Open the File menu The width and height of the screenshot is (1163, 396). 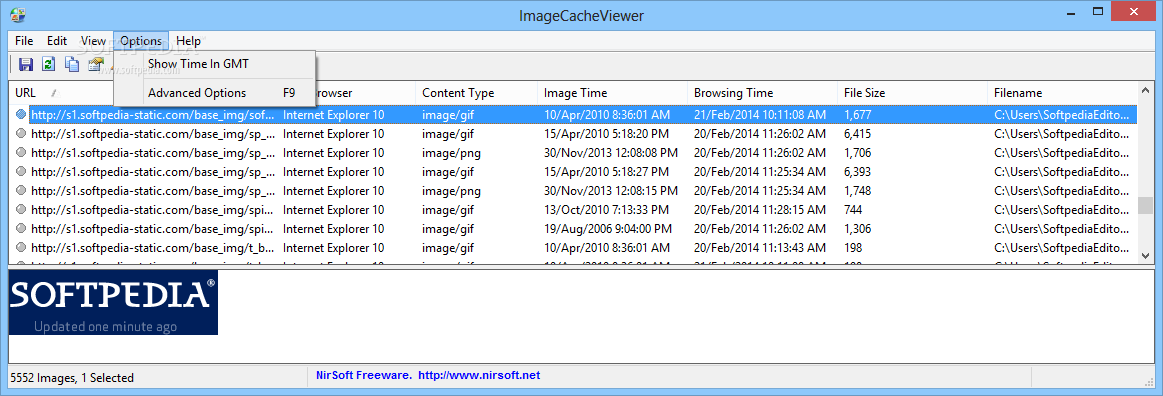(24, 41)
